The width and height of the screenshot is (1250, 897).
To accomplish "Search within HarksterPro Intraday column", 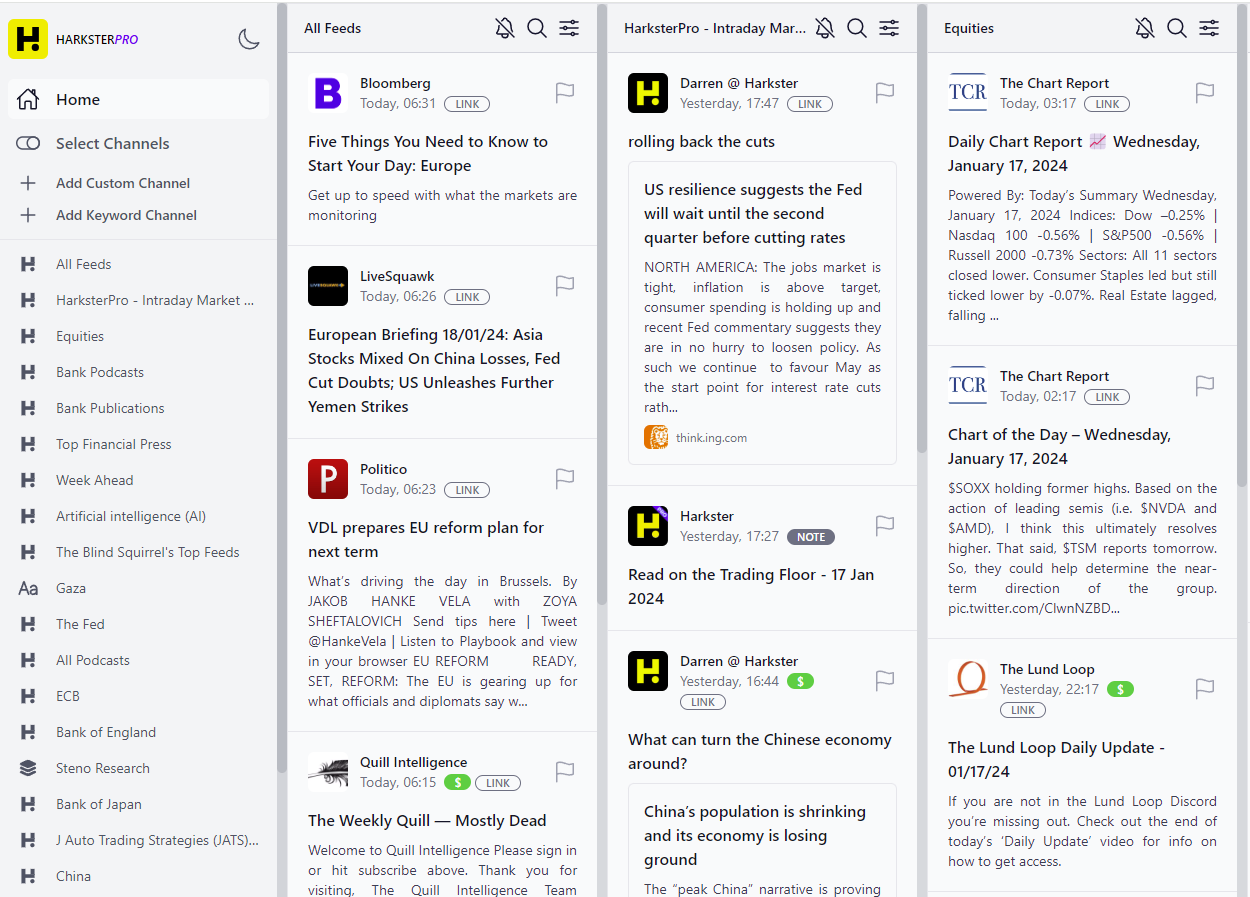I will coord(857,28).
